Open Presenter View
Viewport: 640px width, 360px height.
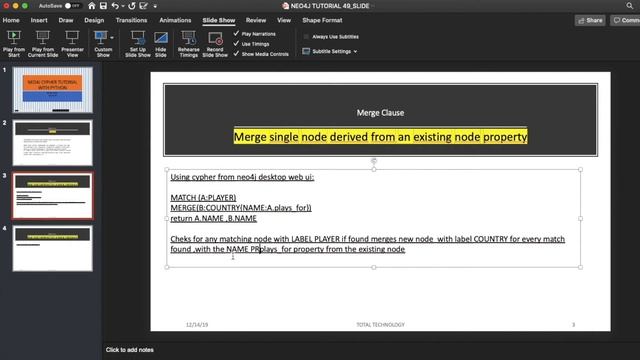[72, 44]
